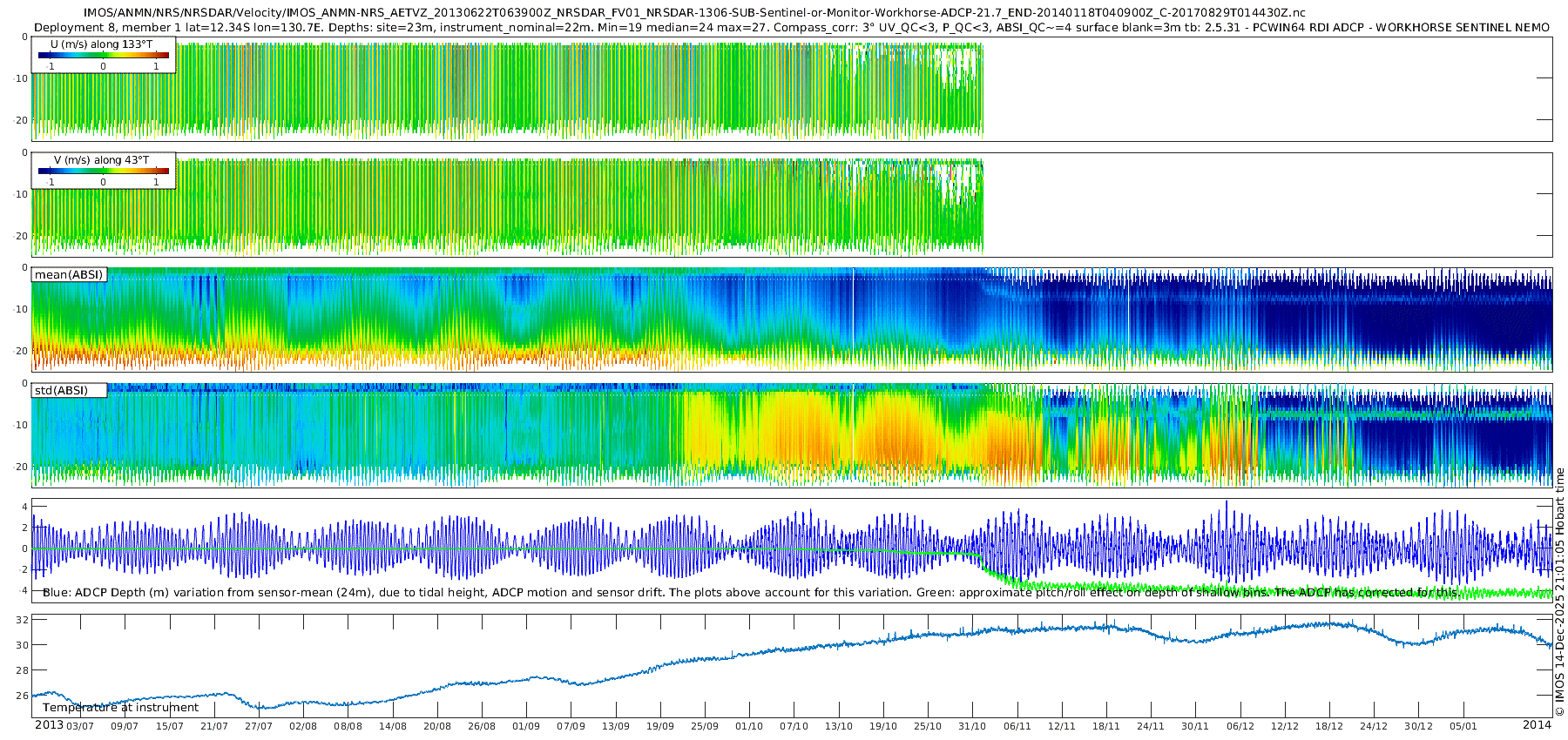Click the NetCDF file path title at top
The width and height of the screenshot is (1568, 740).
[693, 13]
